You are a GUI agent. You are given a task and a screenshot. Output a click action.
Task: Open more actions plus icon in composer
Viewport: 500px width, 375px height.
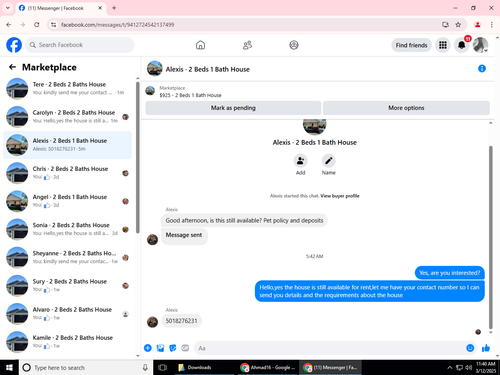coord(148,348)
